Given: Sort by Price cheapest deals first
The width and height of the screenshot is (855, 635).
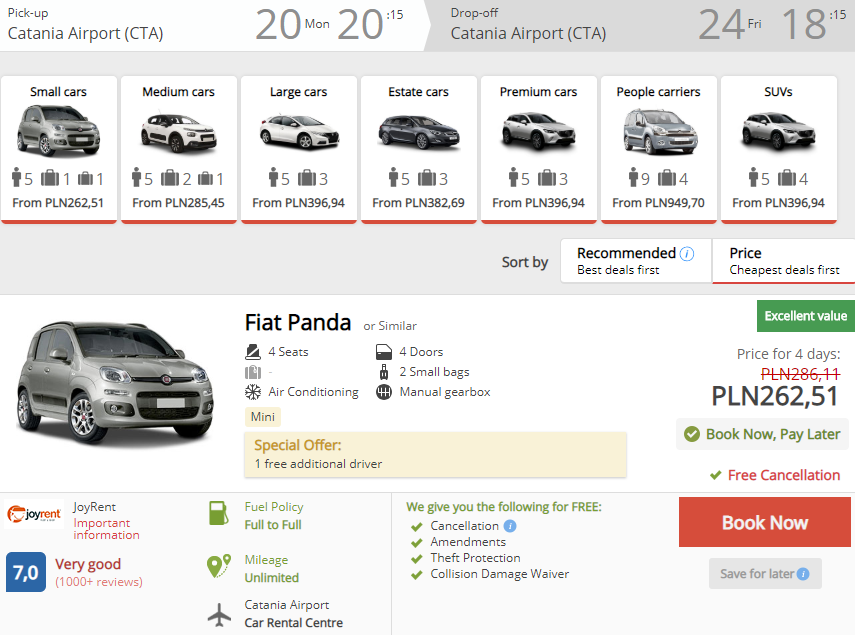Looking at the screenshot, I should [x=784, y=261].
